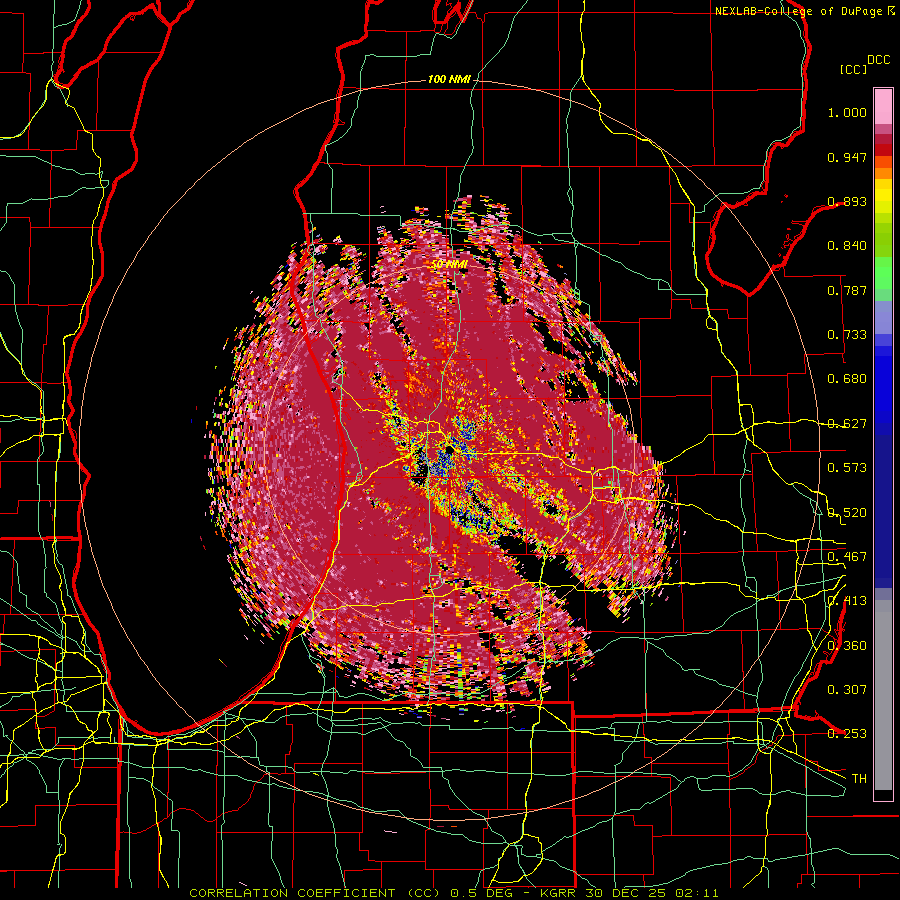The image size is (900, 900).
Task: Click the 0.467 scale value
Action: pos(847,557)
